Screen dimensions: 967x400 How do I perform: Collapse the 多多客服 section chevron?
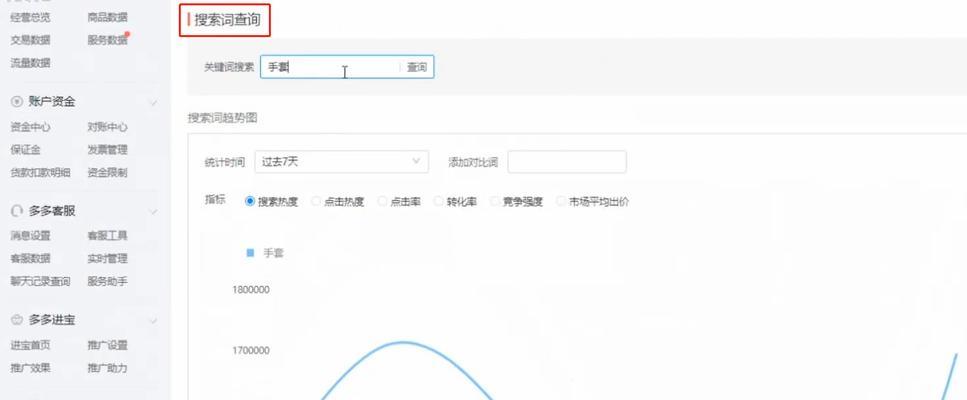point(153,212)
